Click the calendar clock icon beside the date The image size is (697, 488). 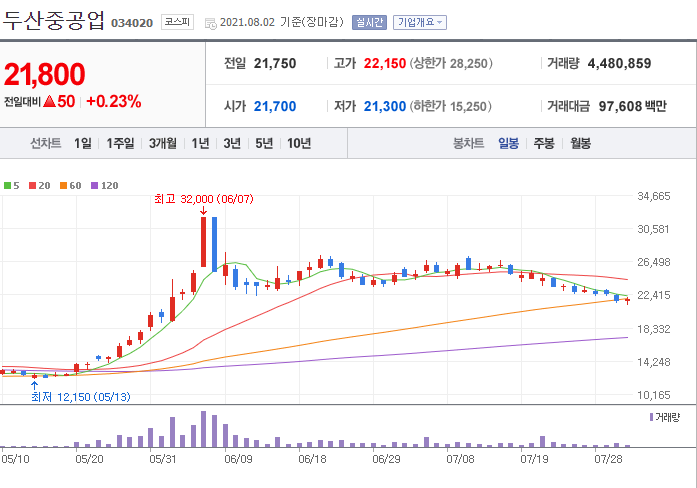(x=210, y=24)
